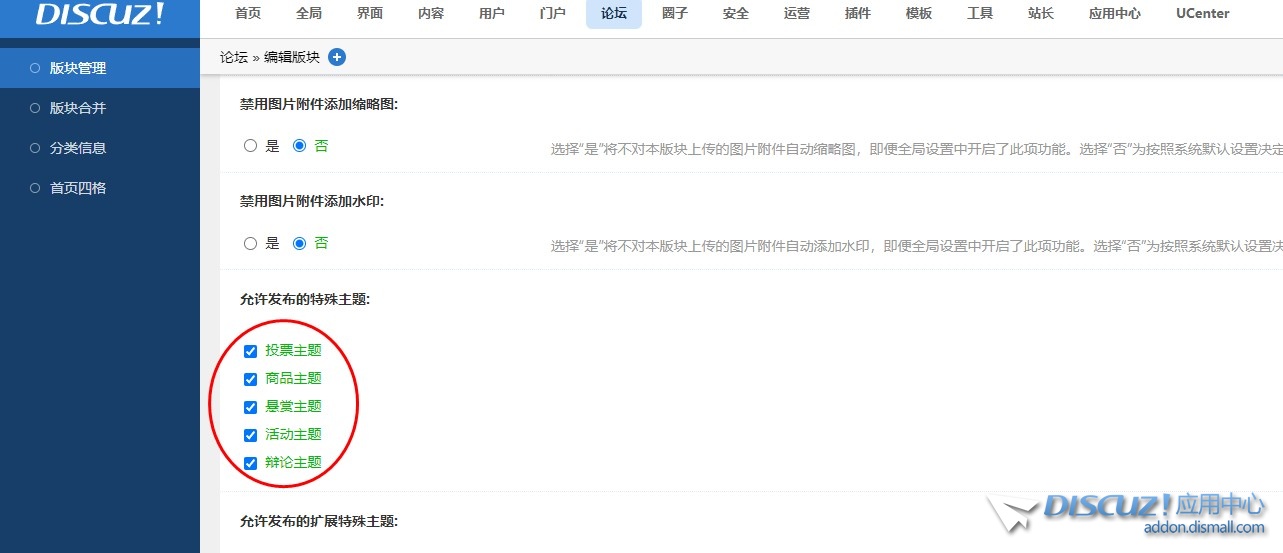Image resolution: width=1283 pixels, height=553 pixels.
Task: Select 否 for 禁用图片附件添加水印
Action: [299, 243]
